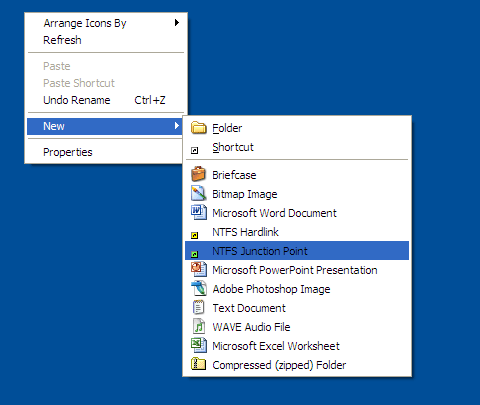Click the Microsoft Word Document icon

199,212
